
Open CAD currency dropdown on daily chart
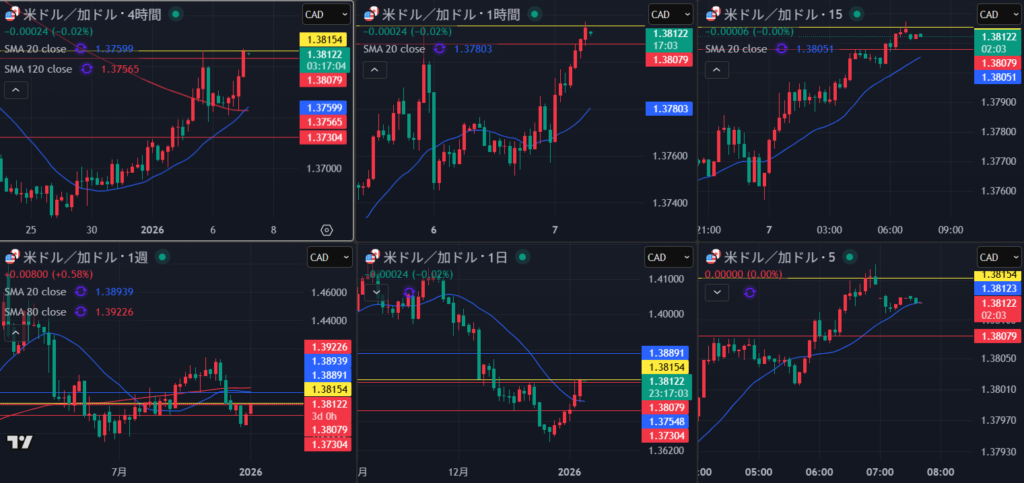(x=664, y=258)
